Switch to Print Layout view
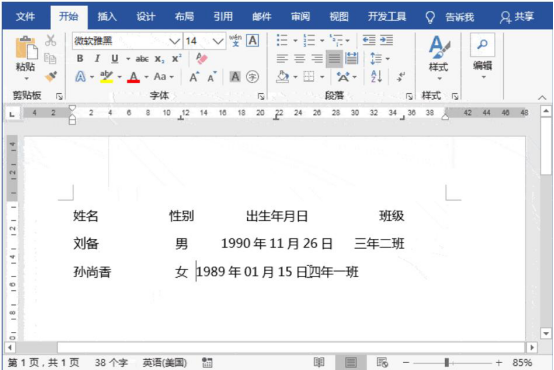Viewport: 554px width, 370px height. (351, 362)
